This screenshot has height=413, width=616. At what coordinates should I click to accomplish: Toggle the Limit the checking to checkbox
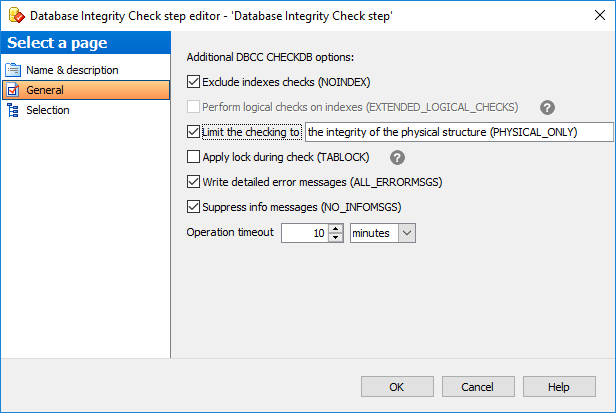193,132
